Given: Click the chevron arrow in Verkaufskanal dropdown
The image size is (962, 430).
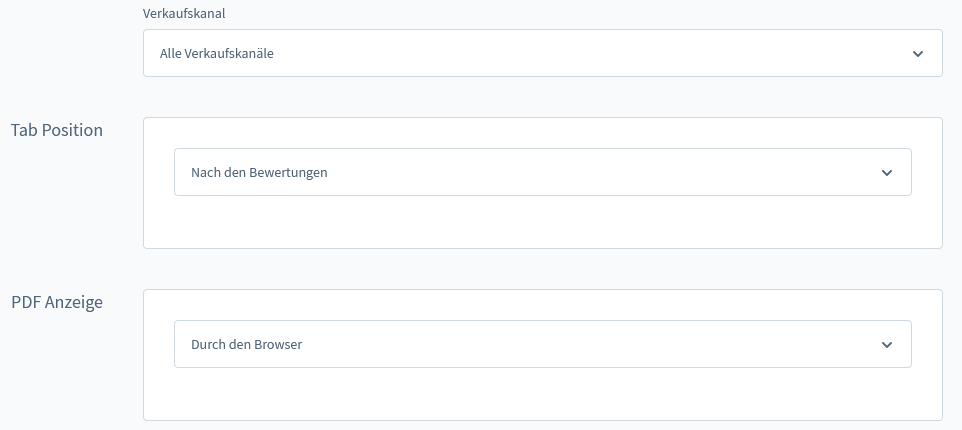Looking at the screenshot, I should pyautogui.click(x=918, y=53).
